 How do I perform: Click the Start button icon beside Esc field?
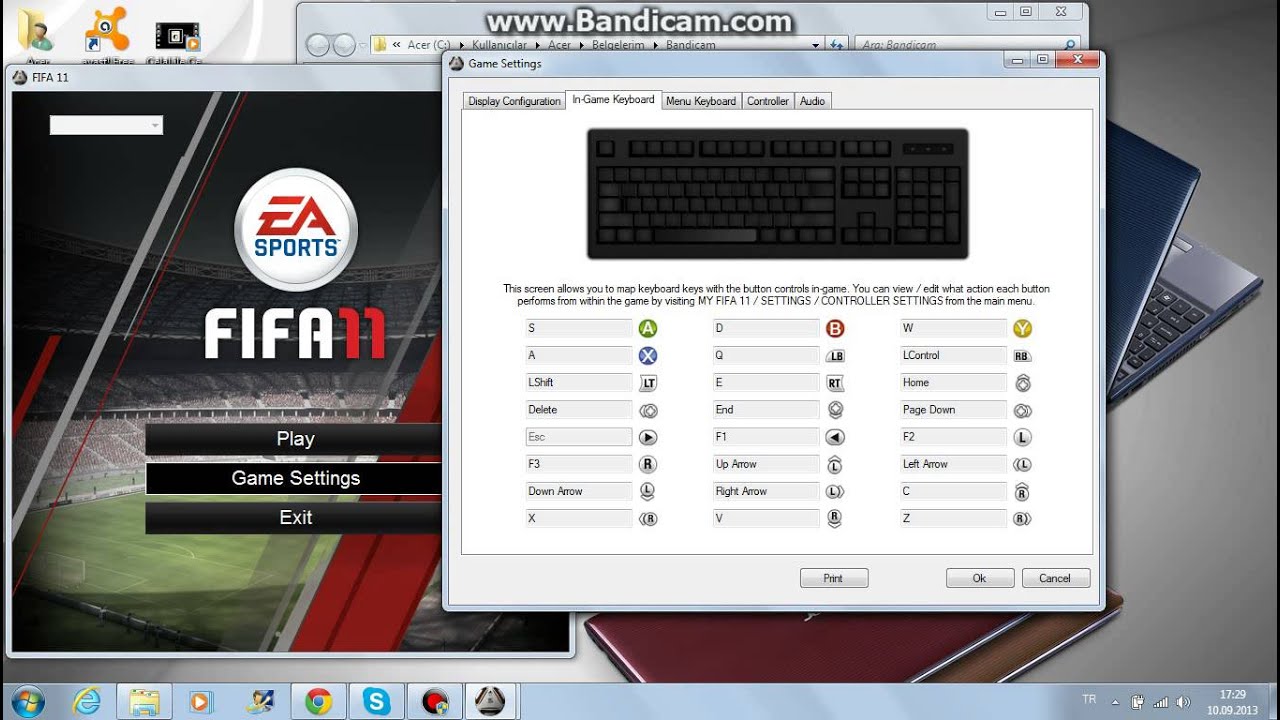click(x=648, y=437)
